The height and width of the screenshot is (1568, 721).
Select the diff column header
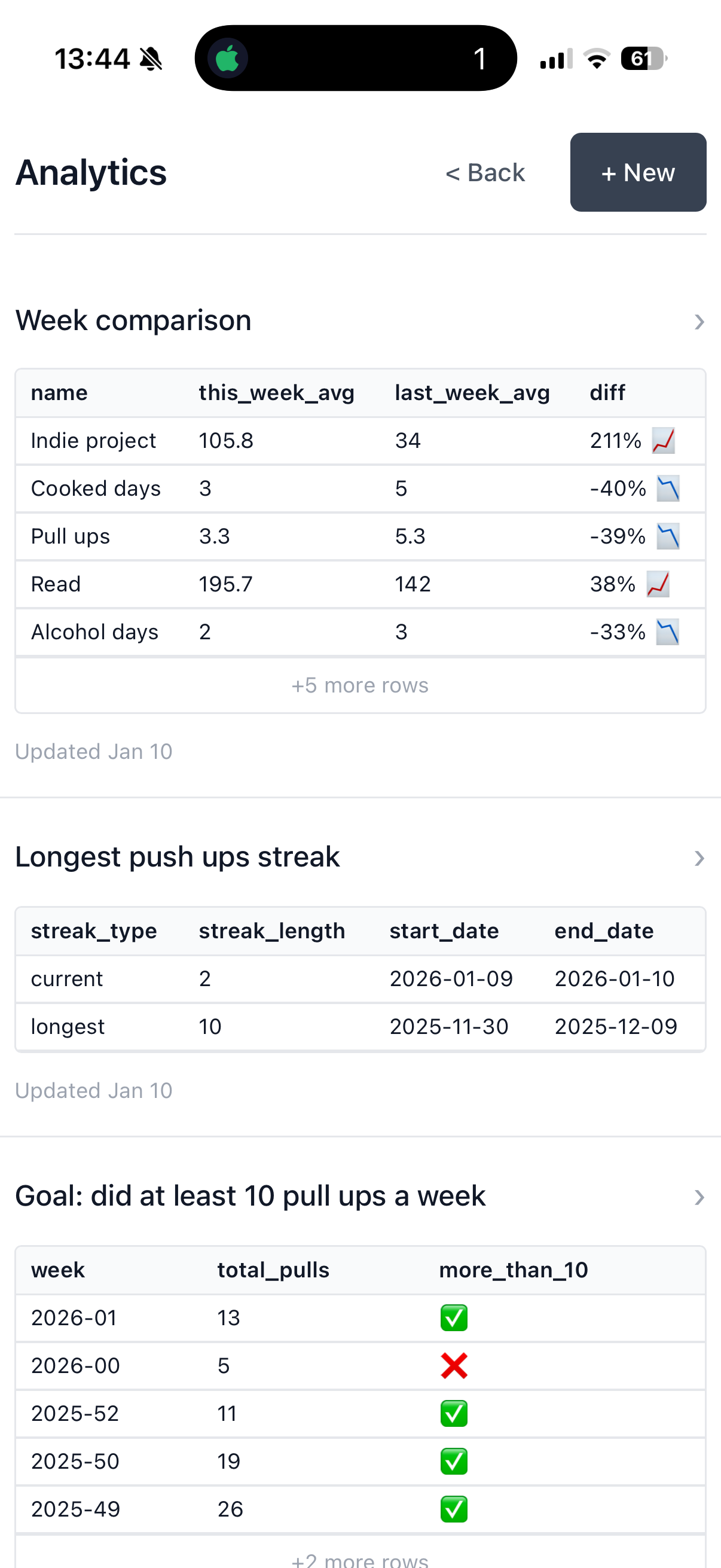pos(607,393)
